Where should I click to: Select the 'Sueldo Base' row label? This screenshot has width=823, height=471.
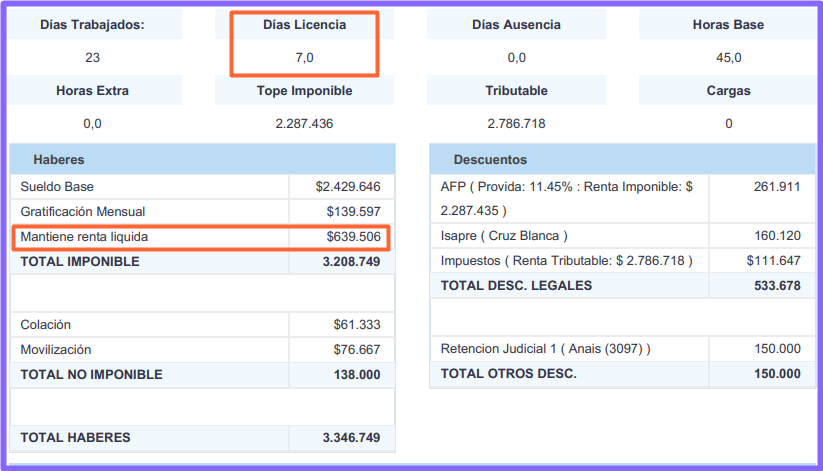click(57, 187)
